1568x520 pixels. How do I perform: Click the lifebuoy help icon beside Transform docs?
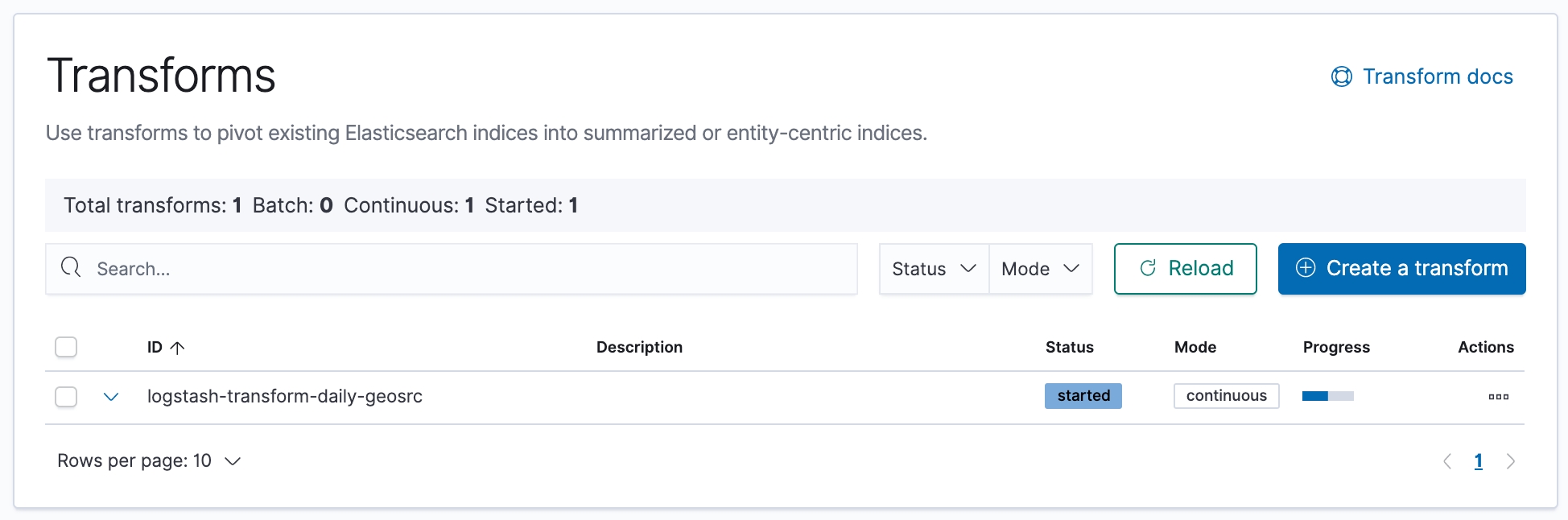[x=1341, y=76]
